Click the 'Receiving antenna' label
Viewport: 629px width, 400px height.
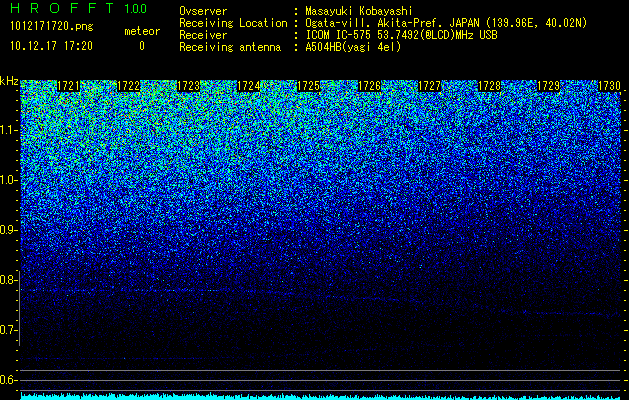230,47
